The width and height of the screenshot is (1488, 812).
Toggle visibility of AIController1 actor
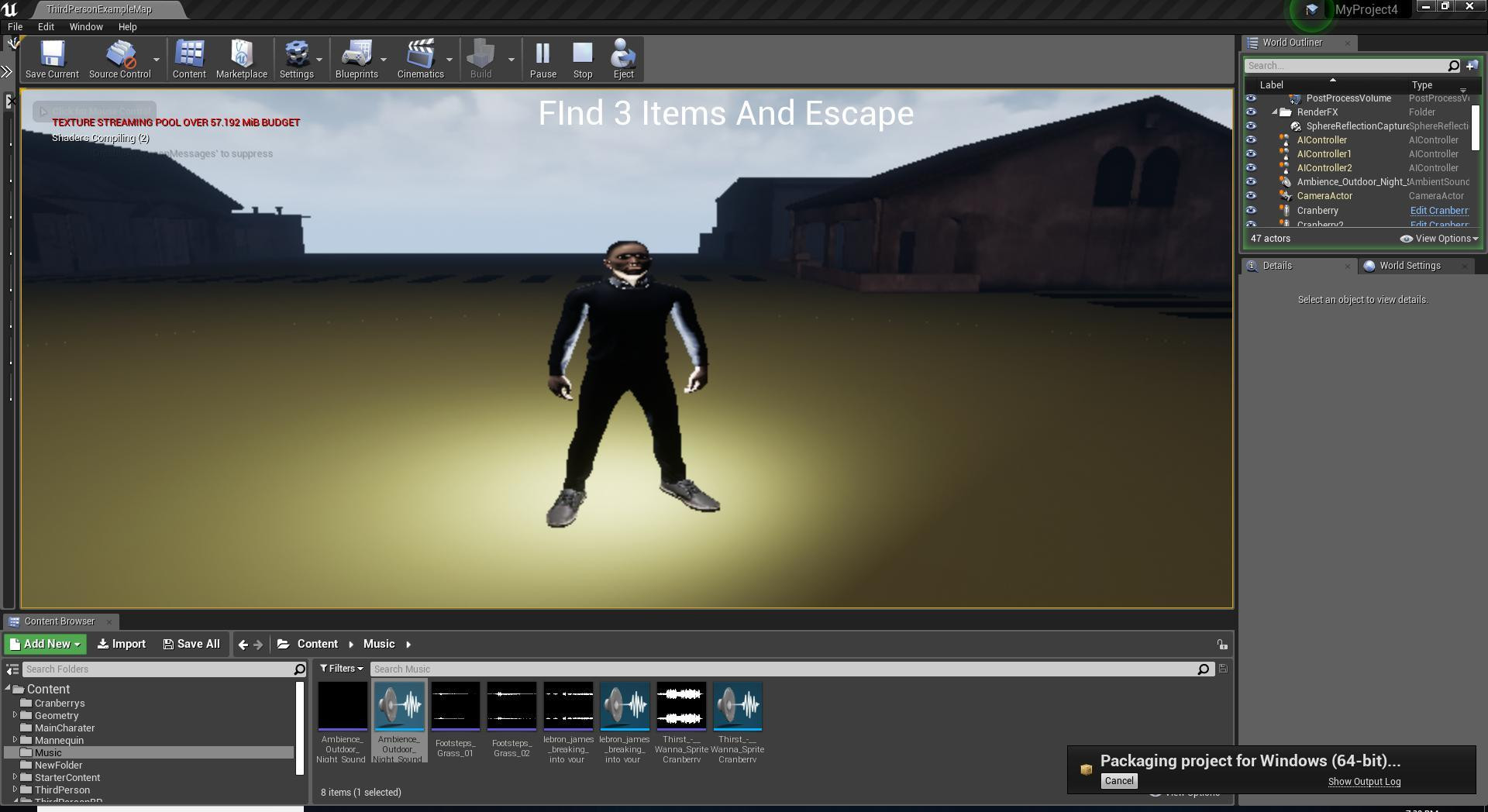point(1251,154)
